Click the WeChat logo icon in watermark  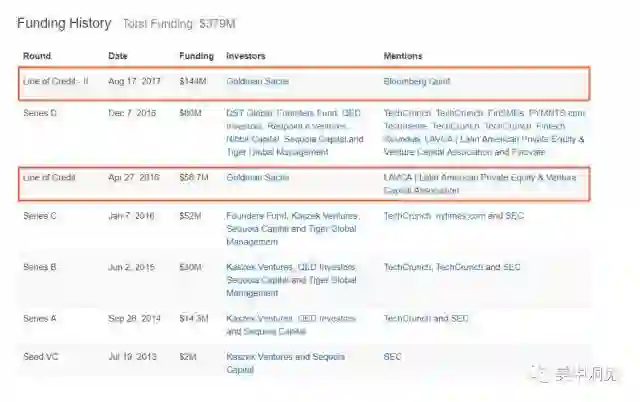point(540,375)
